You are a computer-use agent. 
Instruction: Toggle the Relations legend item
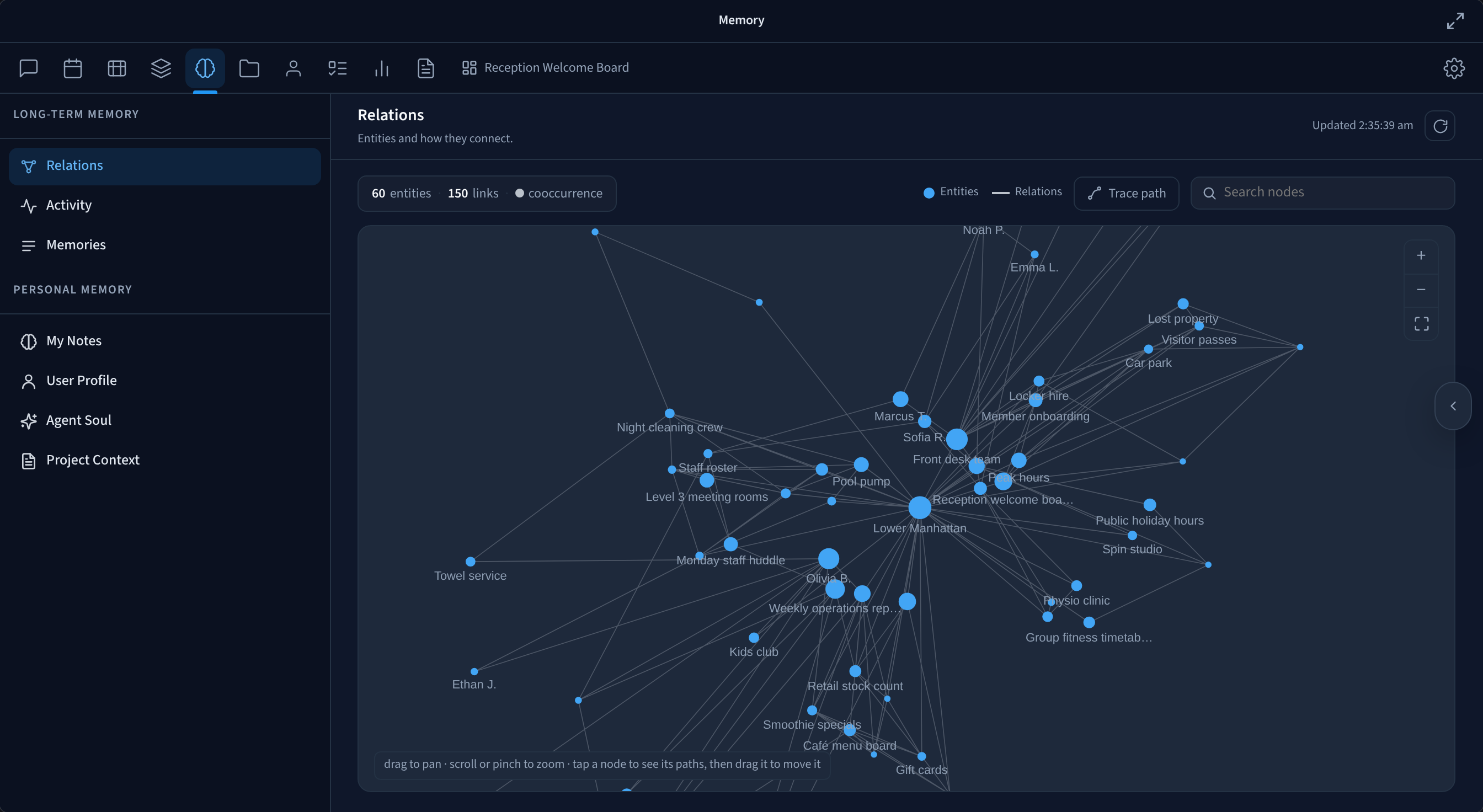coord(1027,192)
